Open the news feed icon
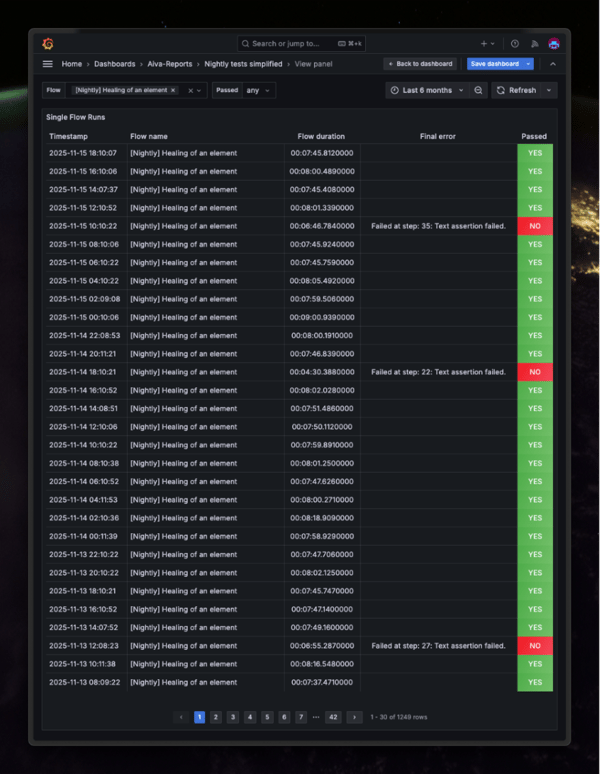 [534, 44]
